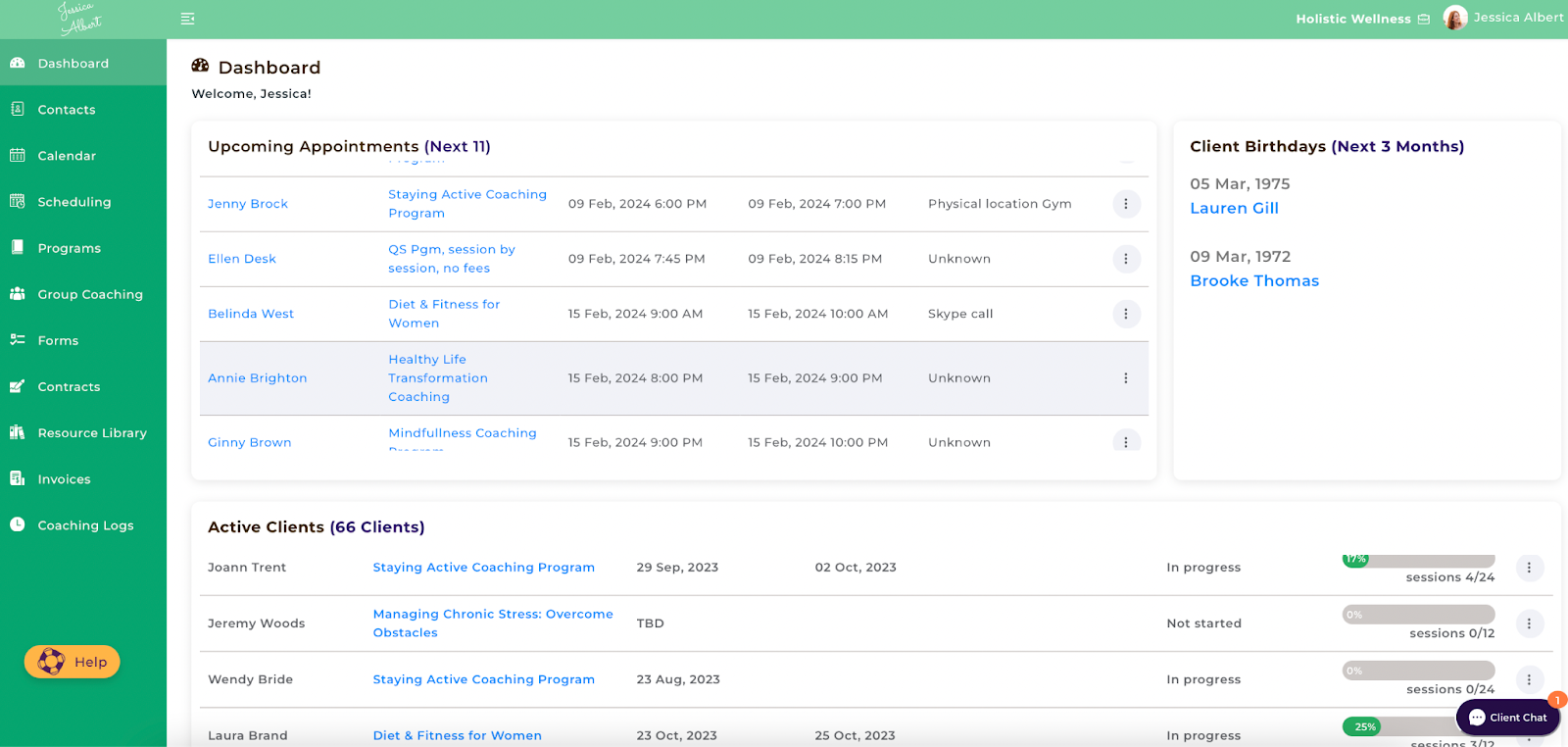Image resolution: width=1568 pixels, height=747 pixels.
Task: Open Ginny Brown contact link
Action: click(x=250, y=442)
